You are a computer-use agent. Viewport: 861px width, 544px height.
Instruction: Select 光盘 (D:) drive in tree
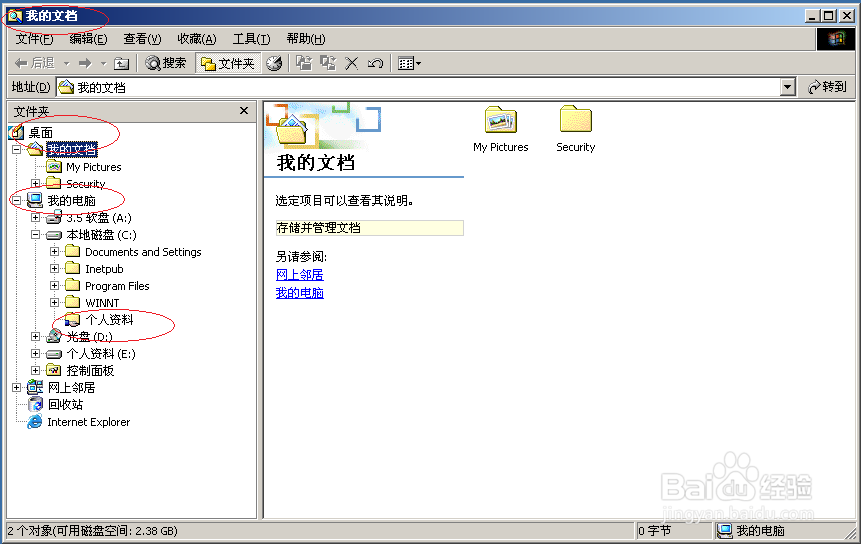click(x=89, y=337)
